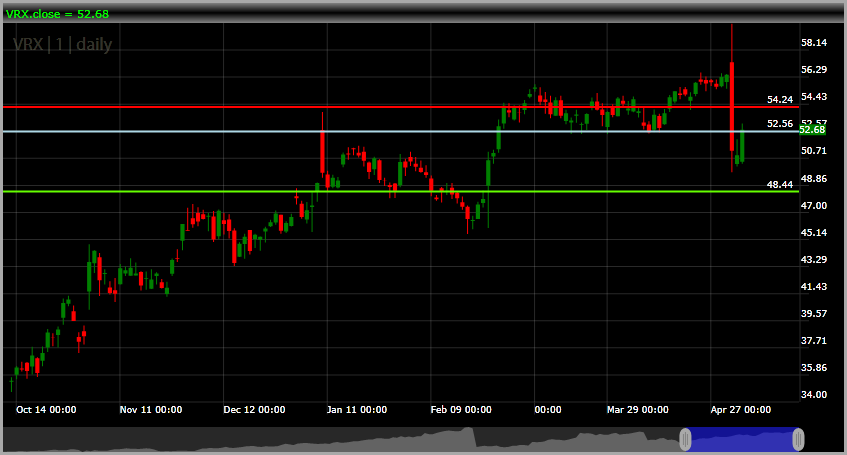Click the light blue 52.56 horizontal line
The image size is (847, 455).
click(401, 131)
